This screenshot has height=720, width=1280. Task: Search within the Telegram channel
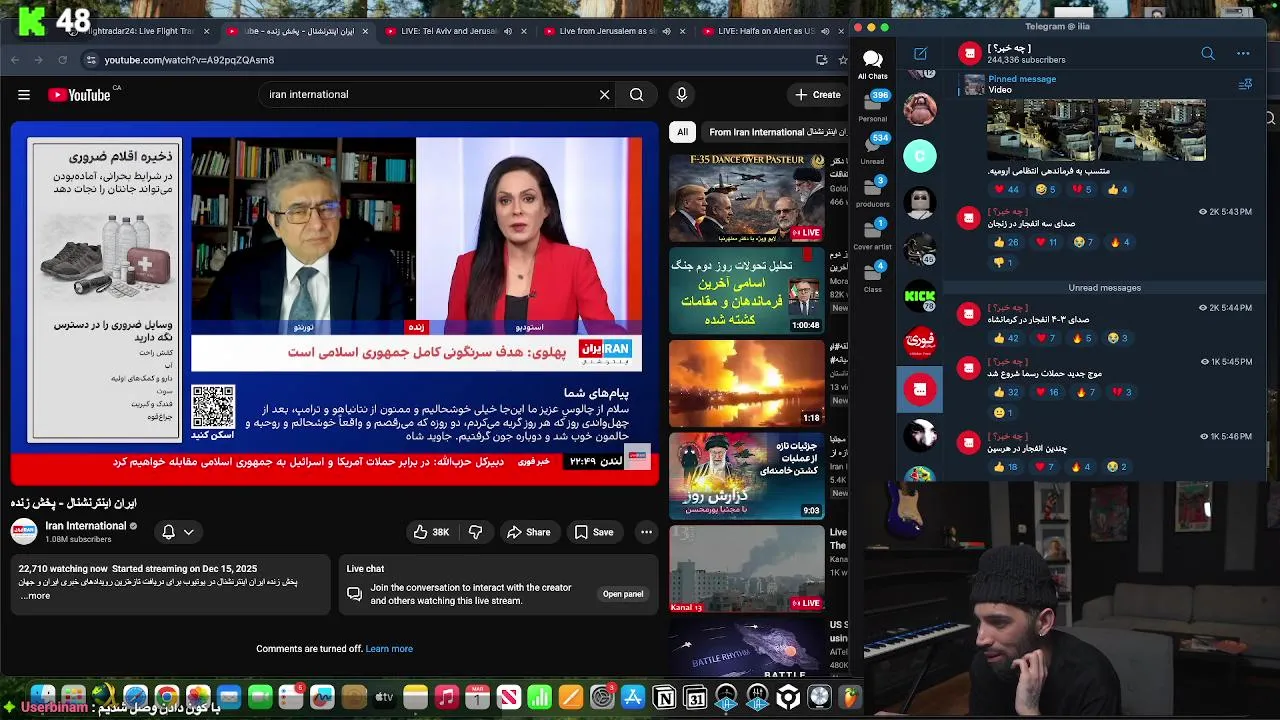(1208, 54)
